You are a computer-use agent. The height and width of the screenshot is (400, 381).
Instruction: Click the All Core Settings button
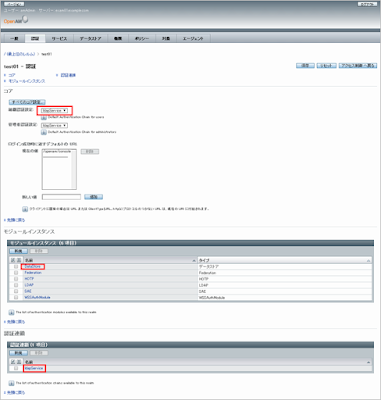27,102
